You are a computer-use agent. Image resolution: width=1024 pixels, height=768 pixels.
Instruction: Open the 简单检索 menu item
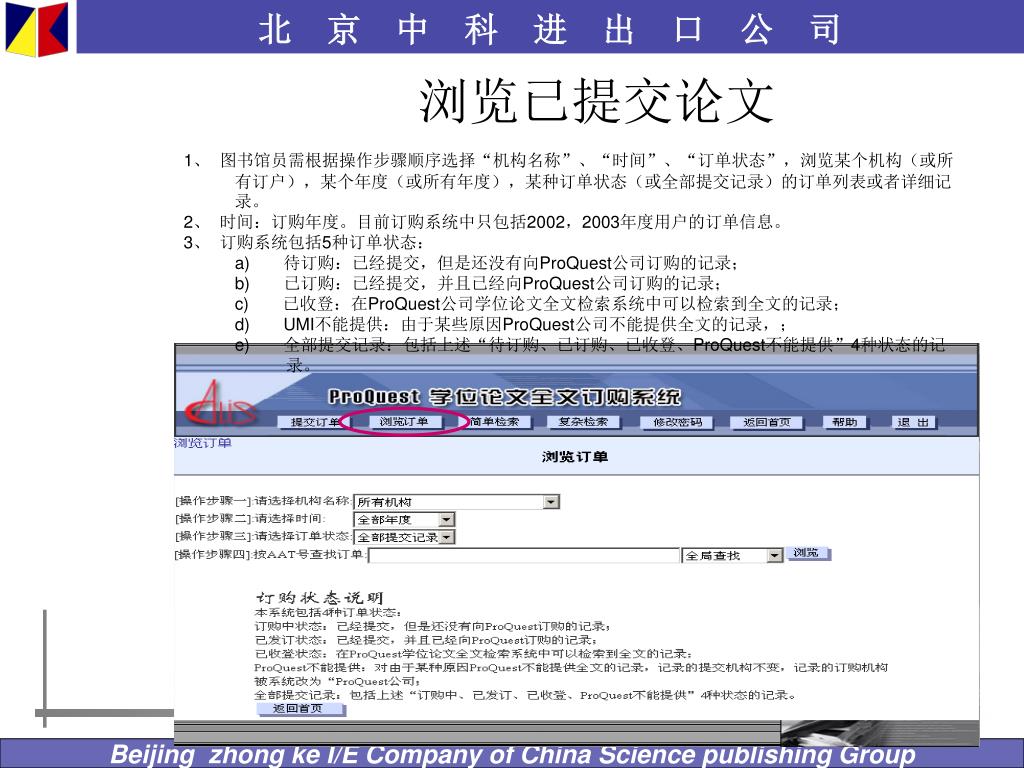coord(495,422)
